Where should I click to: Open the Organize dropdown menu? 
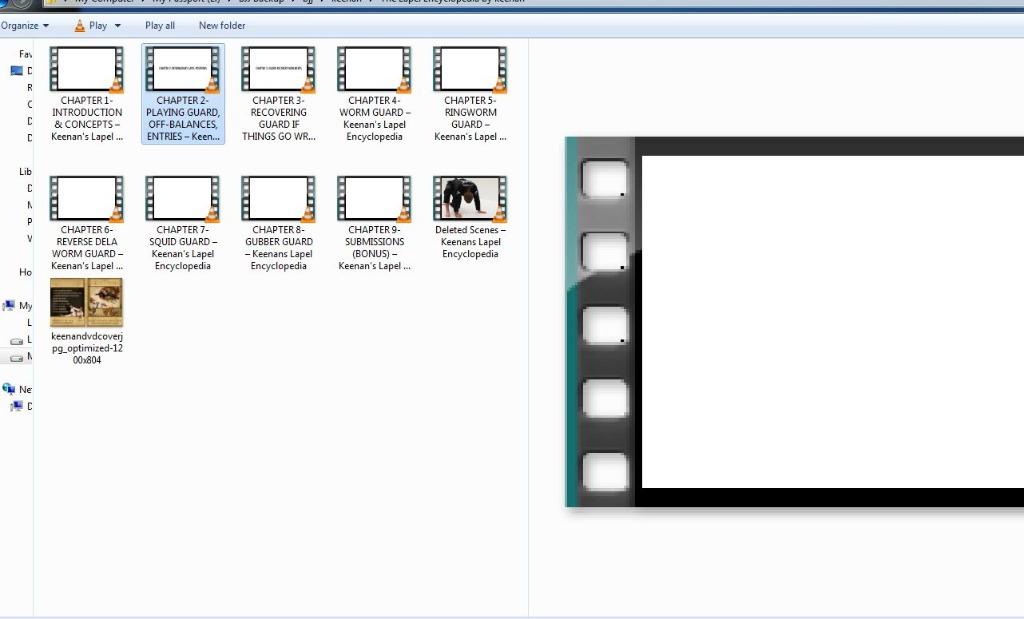(24, 26)
